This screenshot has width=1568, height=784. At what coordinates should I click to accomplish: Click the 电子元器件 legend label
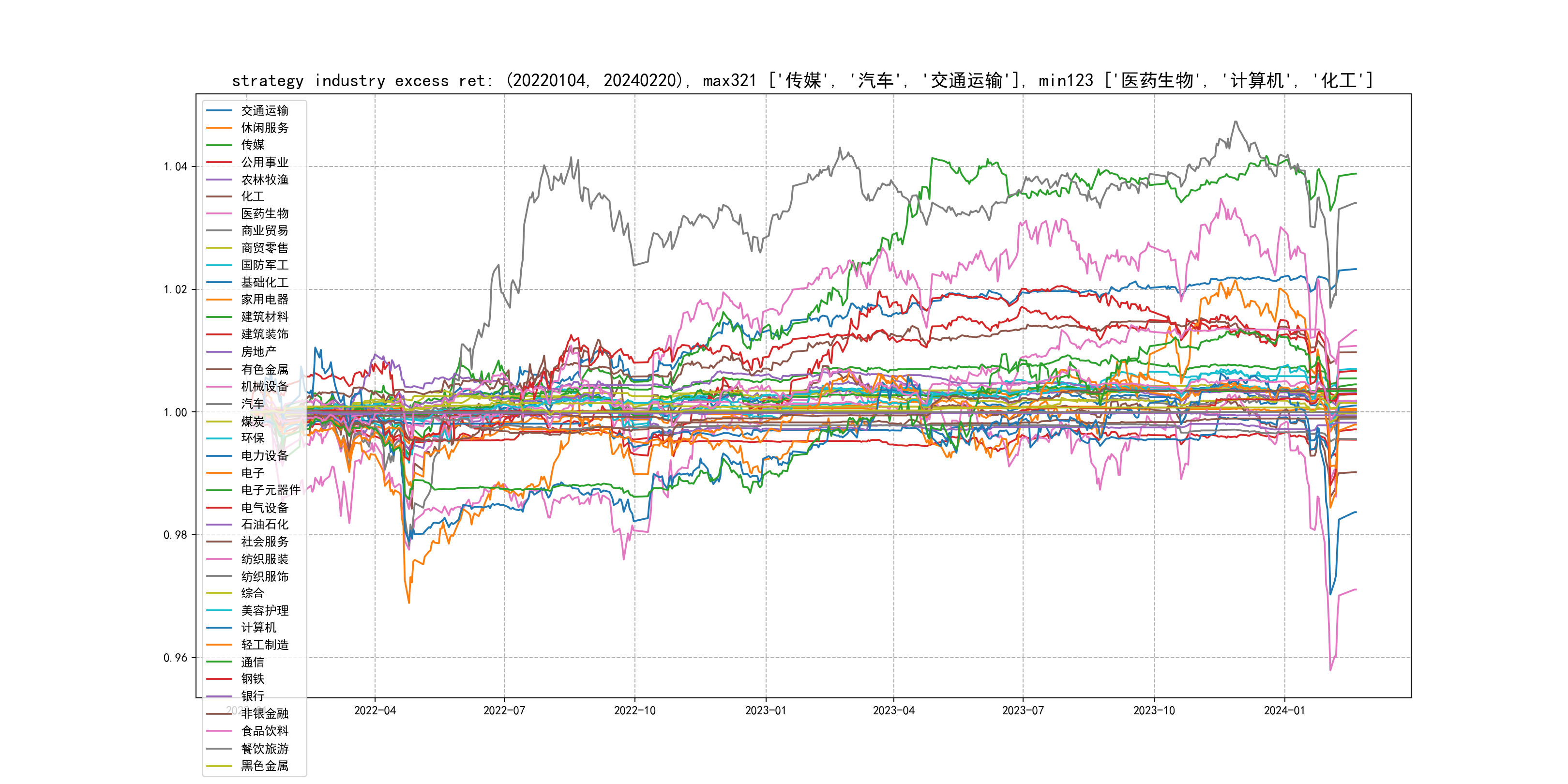click(x=271, y=490)
